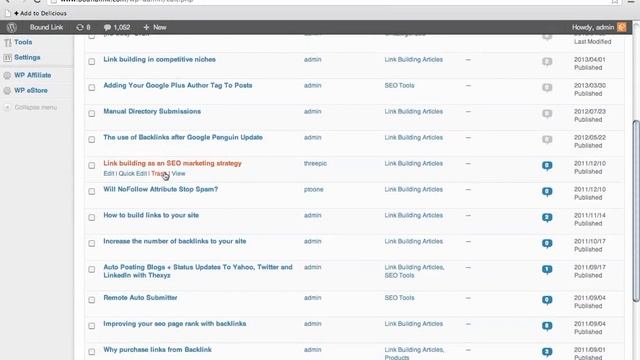Check the Manual Directory Submissions row
The width and height of the screenshot is (640, 360).
92,113
